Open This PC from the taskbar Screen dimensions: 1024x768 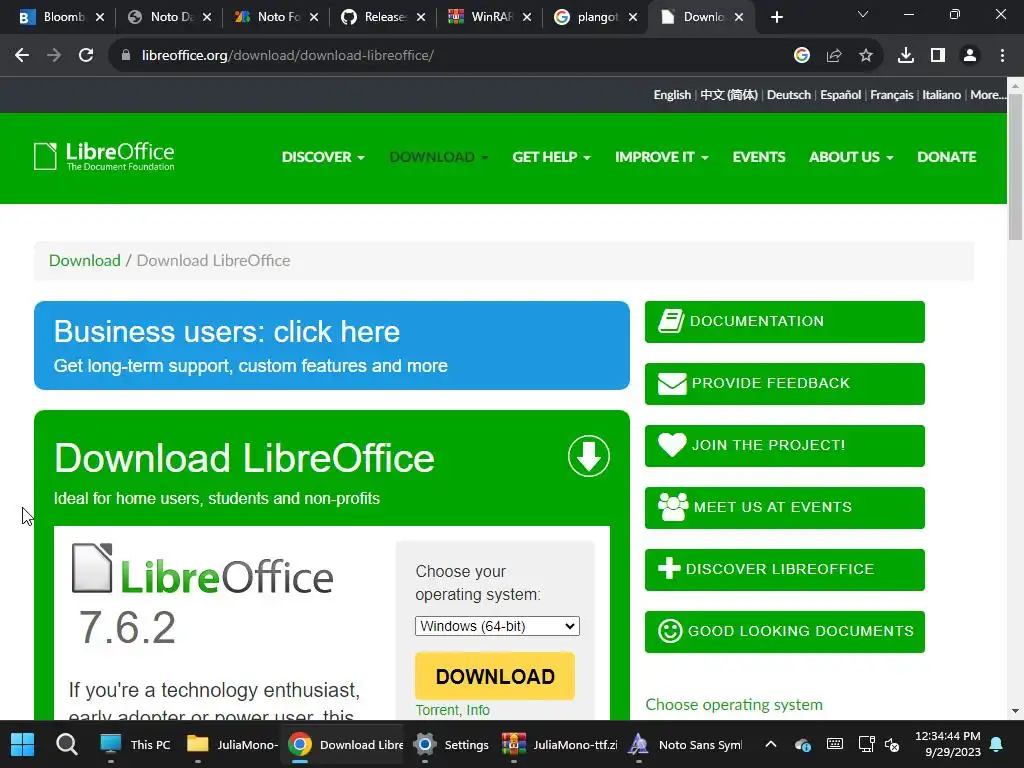[x=135, y=744]
